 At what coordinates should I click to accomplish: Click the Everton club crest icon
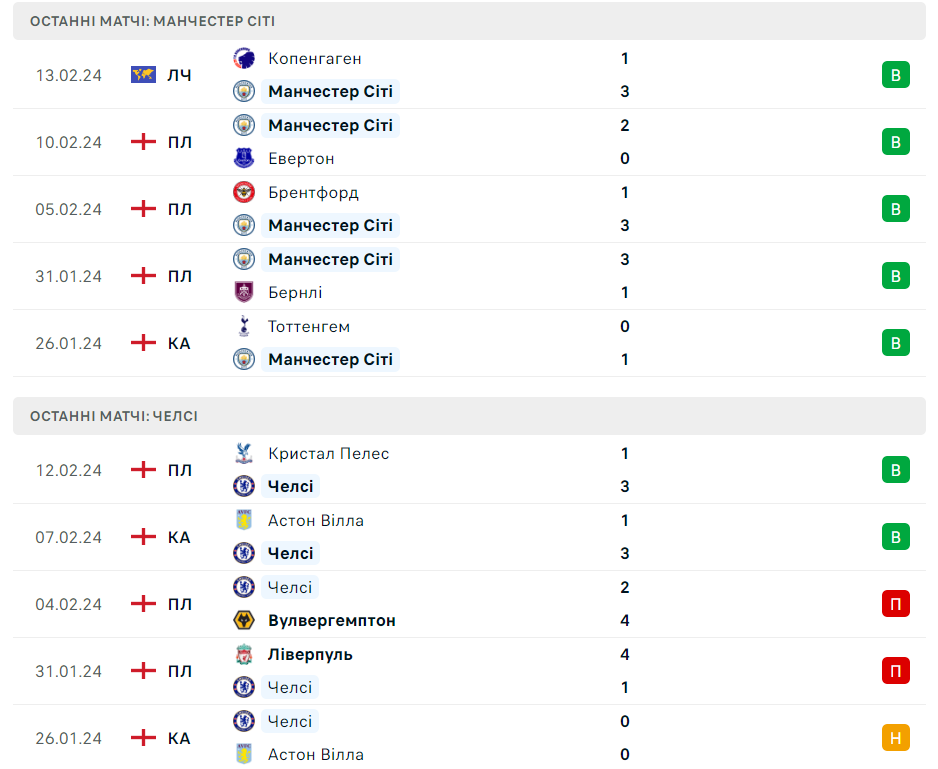(244, 158)
